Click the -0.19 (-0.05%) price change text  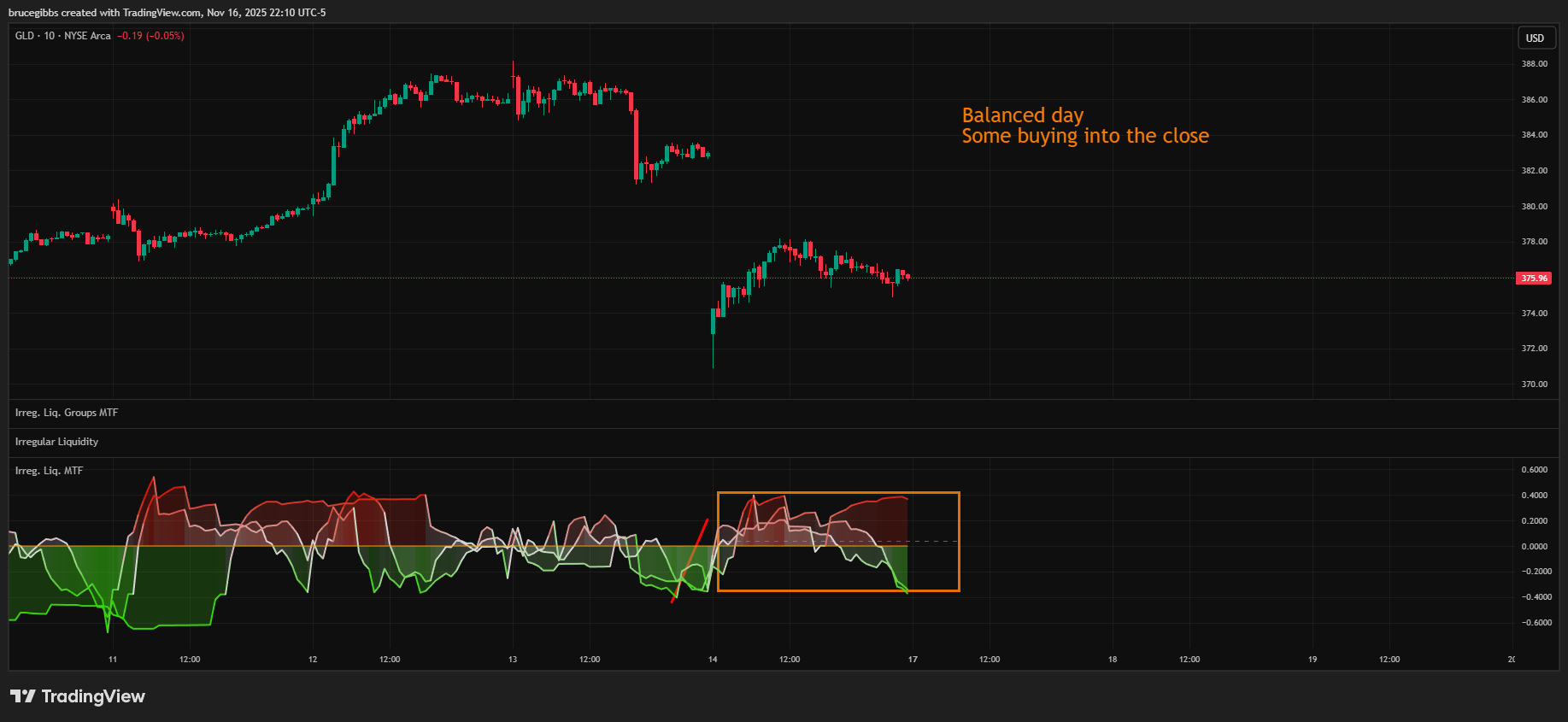tap(150, 36)
